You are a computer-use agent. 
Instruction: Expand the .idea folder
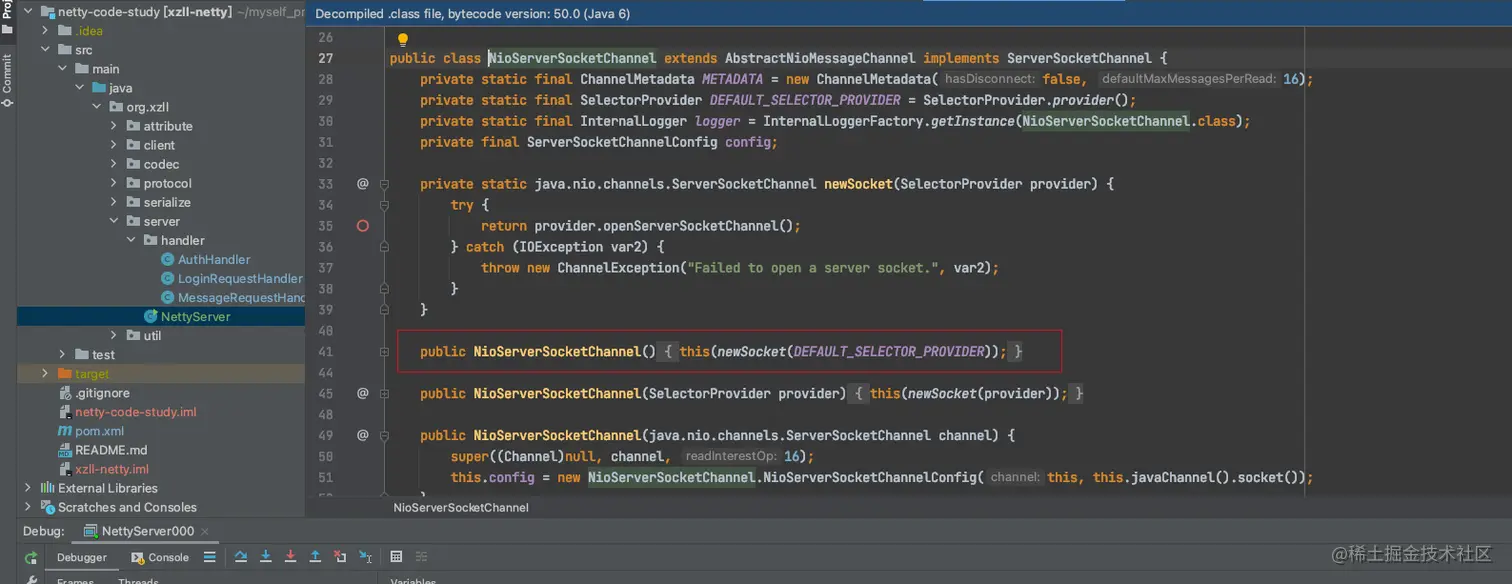click(x=45, y=31)
